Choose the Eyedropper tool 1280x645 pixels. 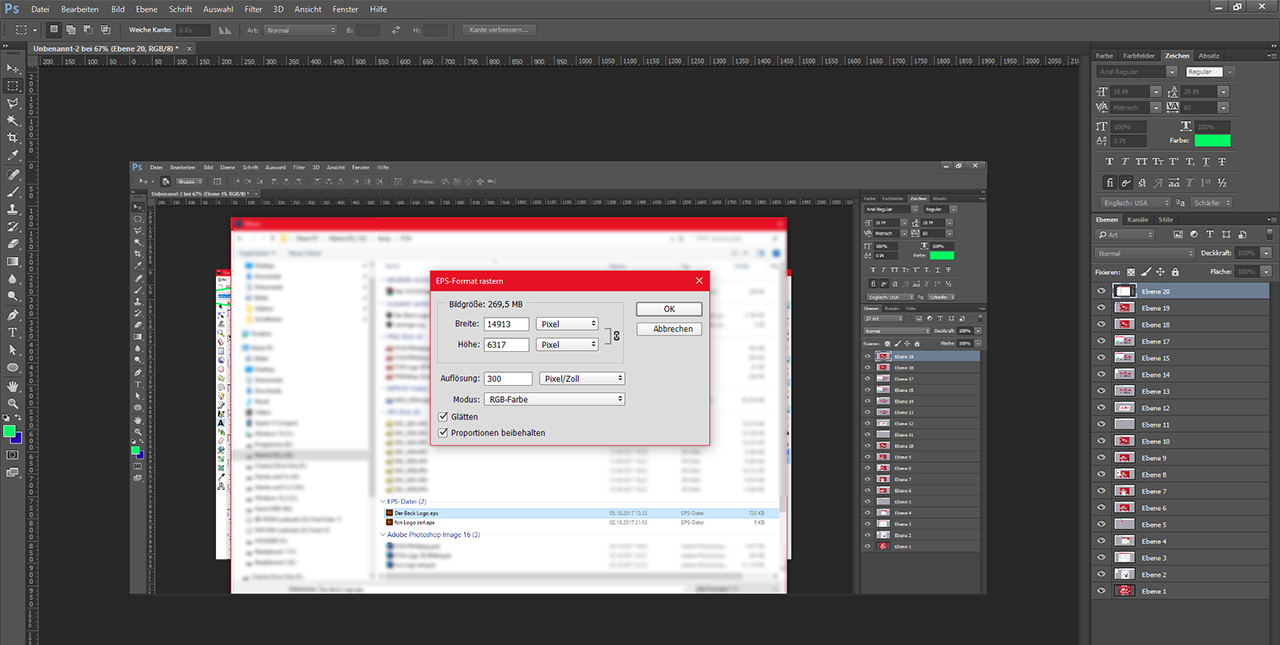click(13, 156)
